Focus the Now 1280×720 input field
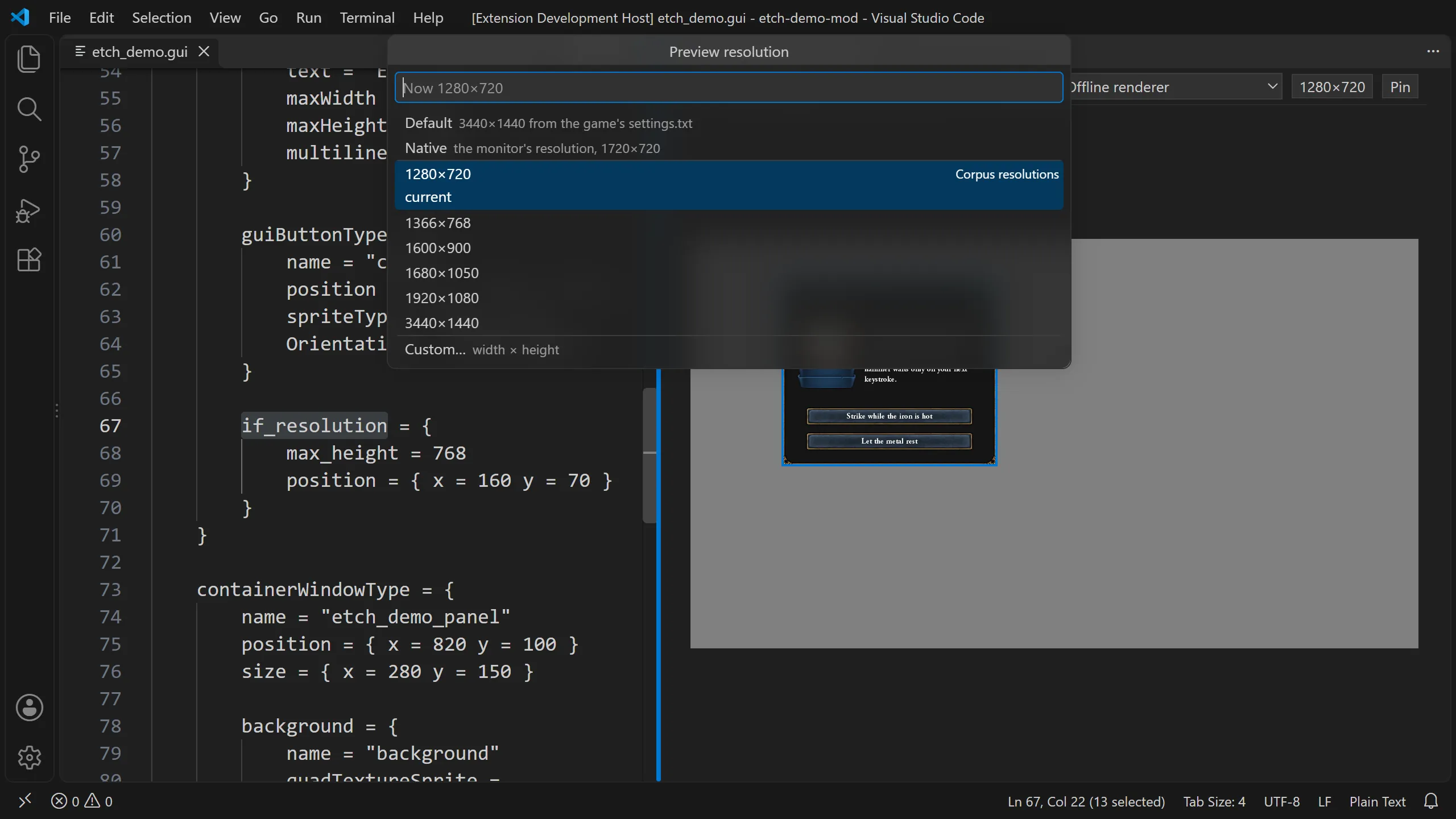1456x819 pixels. tap(729, 88)
